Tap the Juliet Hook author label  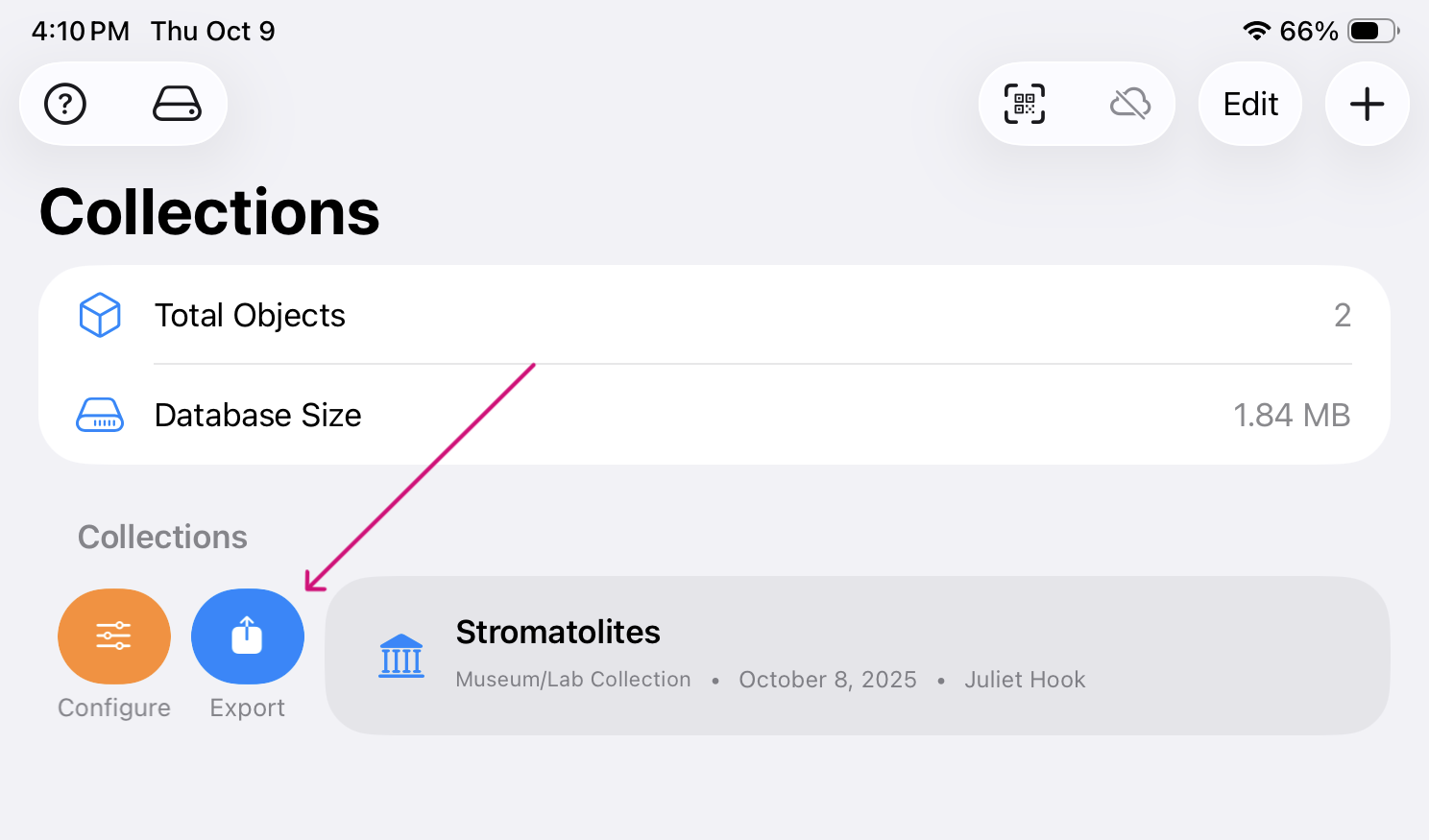1025,680
